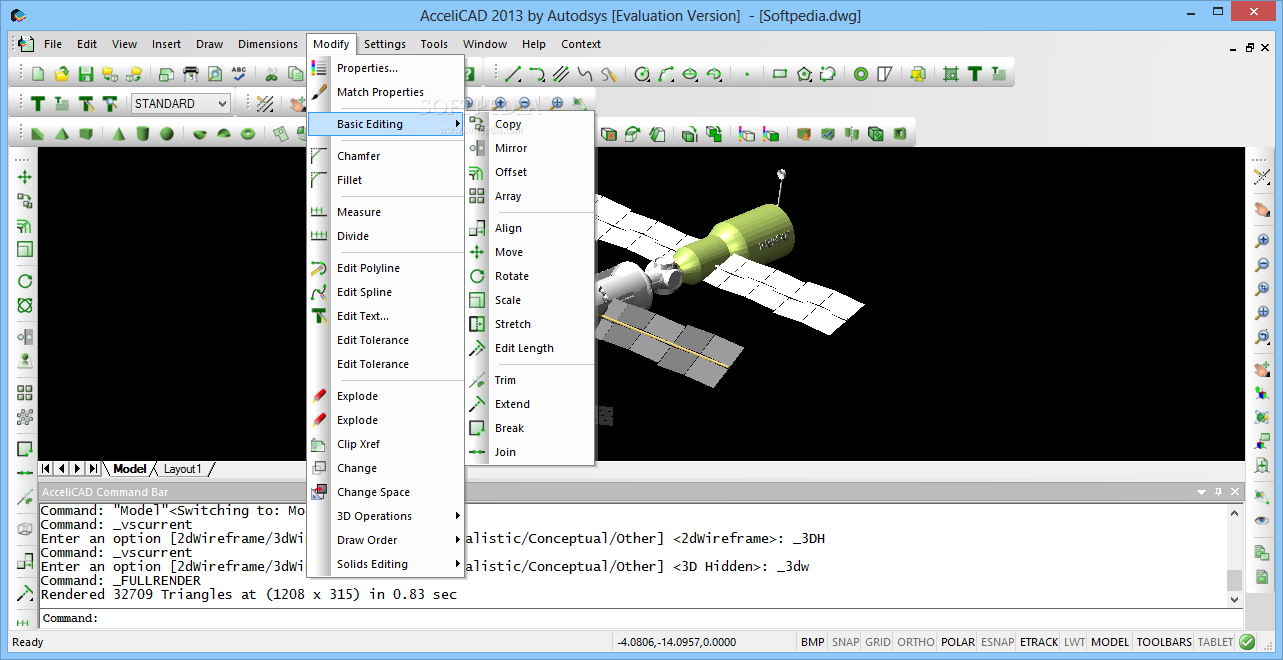Click the 3D Cylinder solid icon
Image resolution: width=1283 pixels, height=660 pixels.
click(x=143, y=134)
